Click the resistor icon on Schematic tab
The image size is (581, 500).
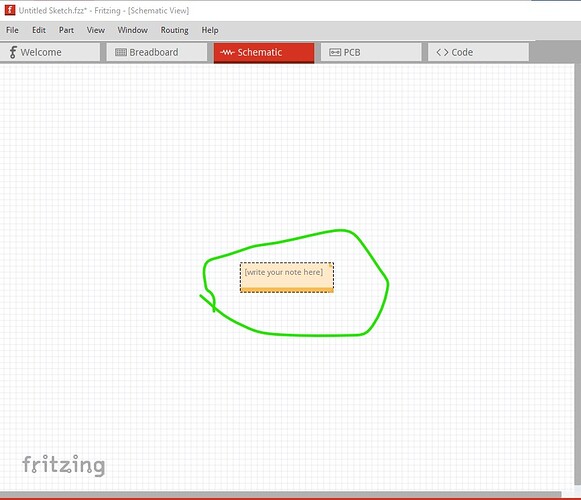tap(227, 53)
